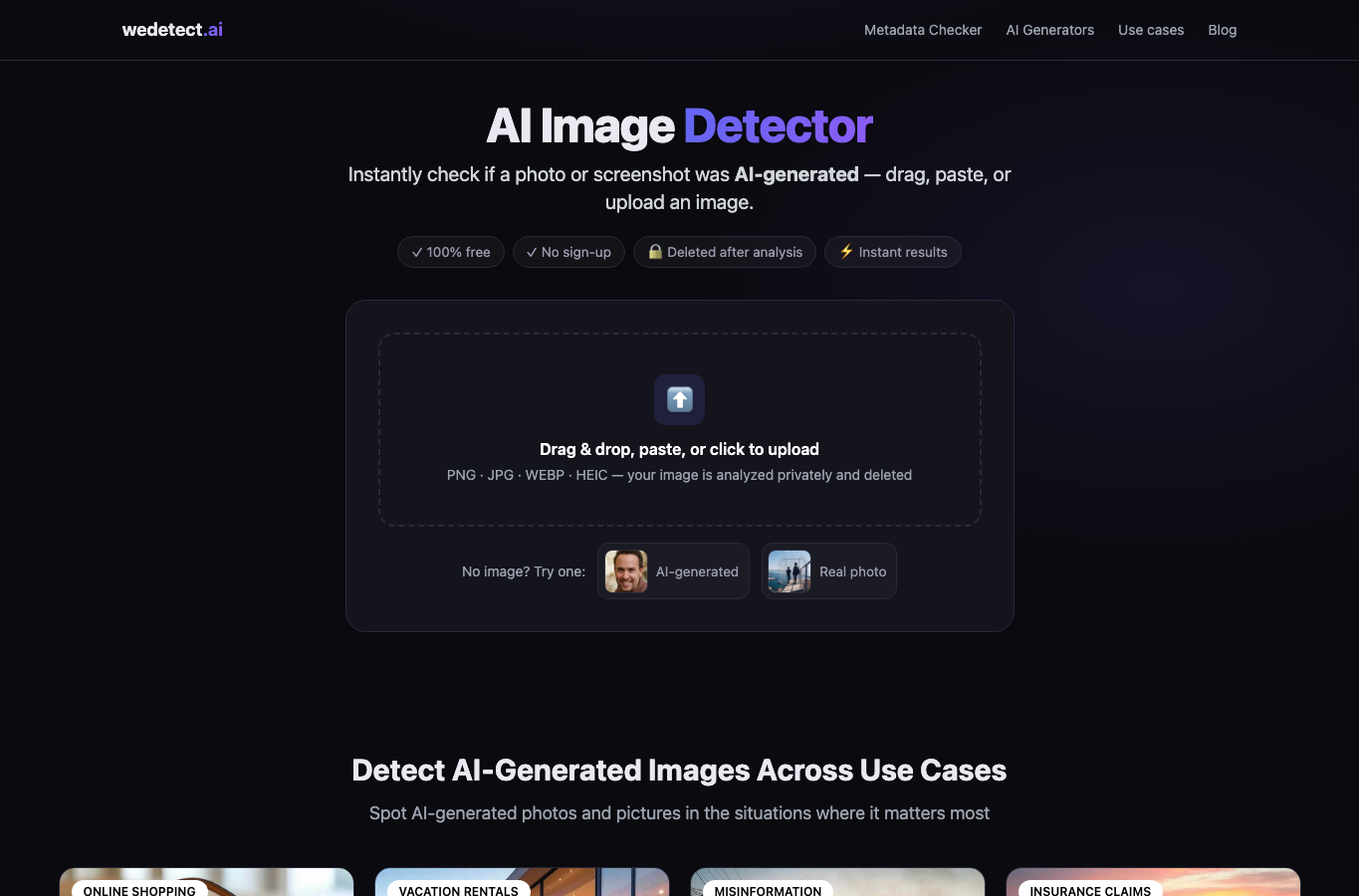Go to Use cases

point(1151,30)
